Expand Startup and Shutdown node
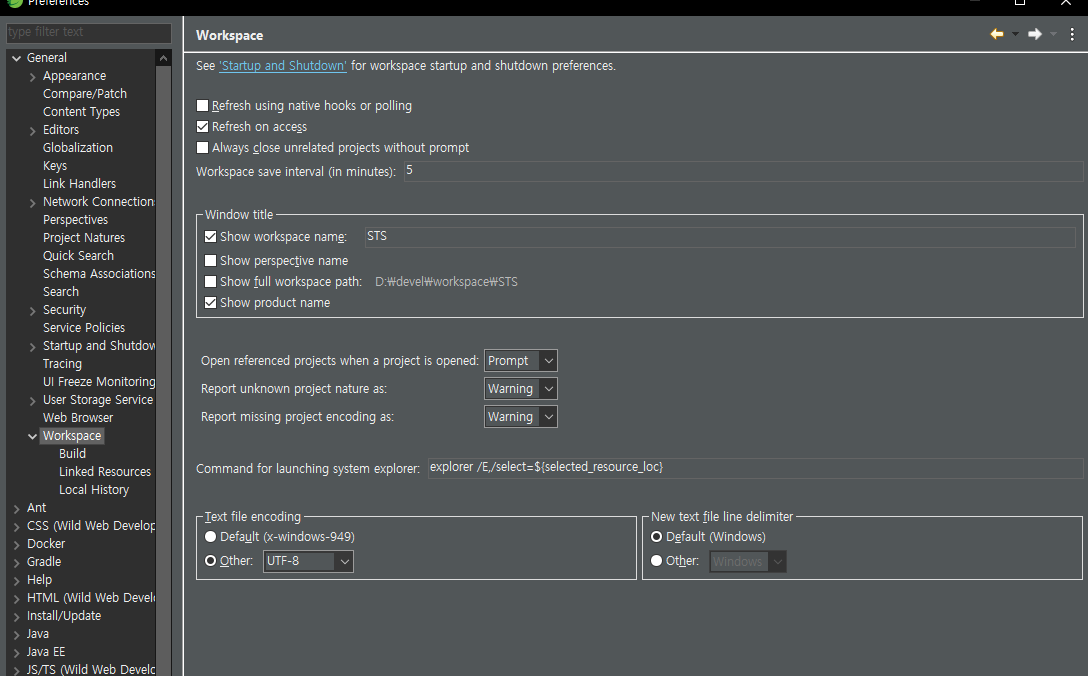The image size is (1088, 676). pos(33,346)
